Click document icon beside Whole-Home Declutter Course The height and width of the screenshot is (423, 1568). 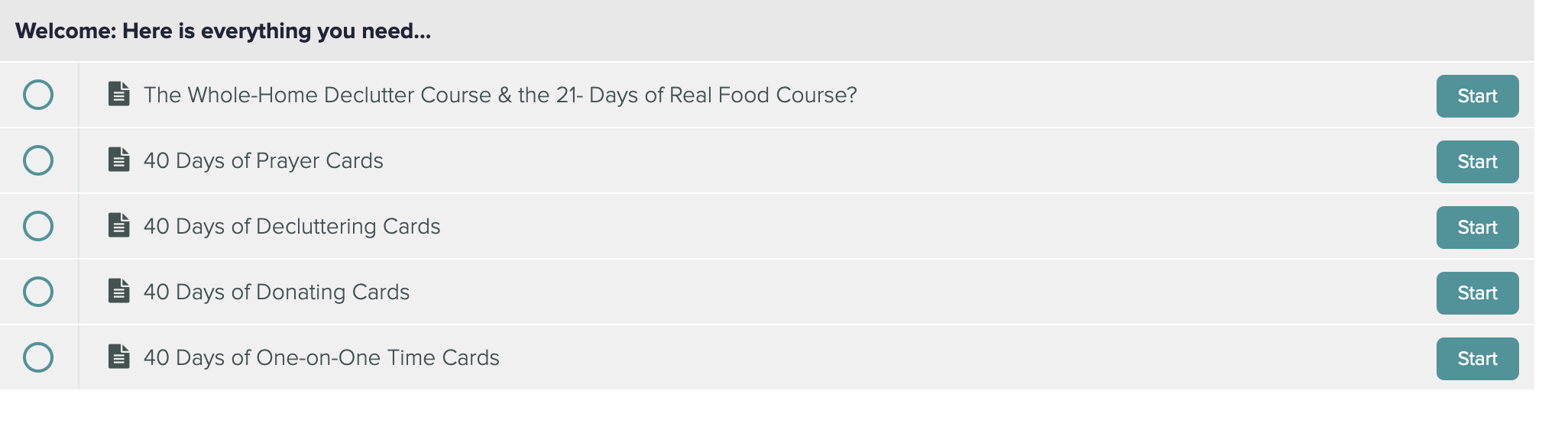pyautogui.click(x=118, y=94)
